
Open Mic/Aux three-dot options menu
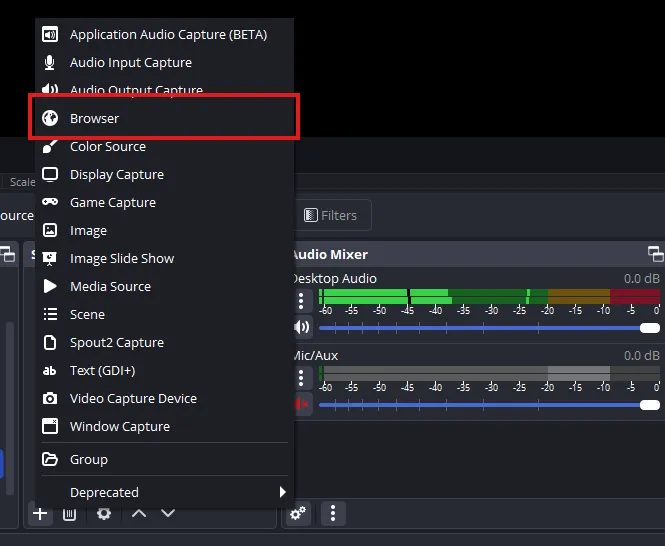(301, 378)
